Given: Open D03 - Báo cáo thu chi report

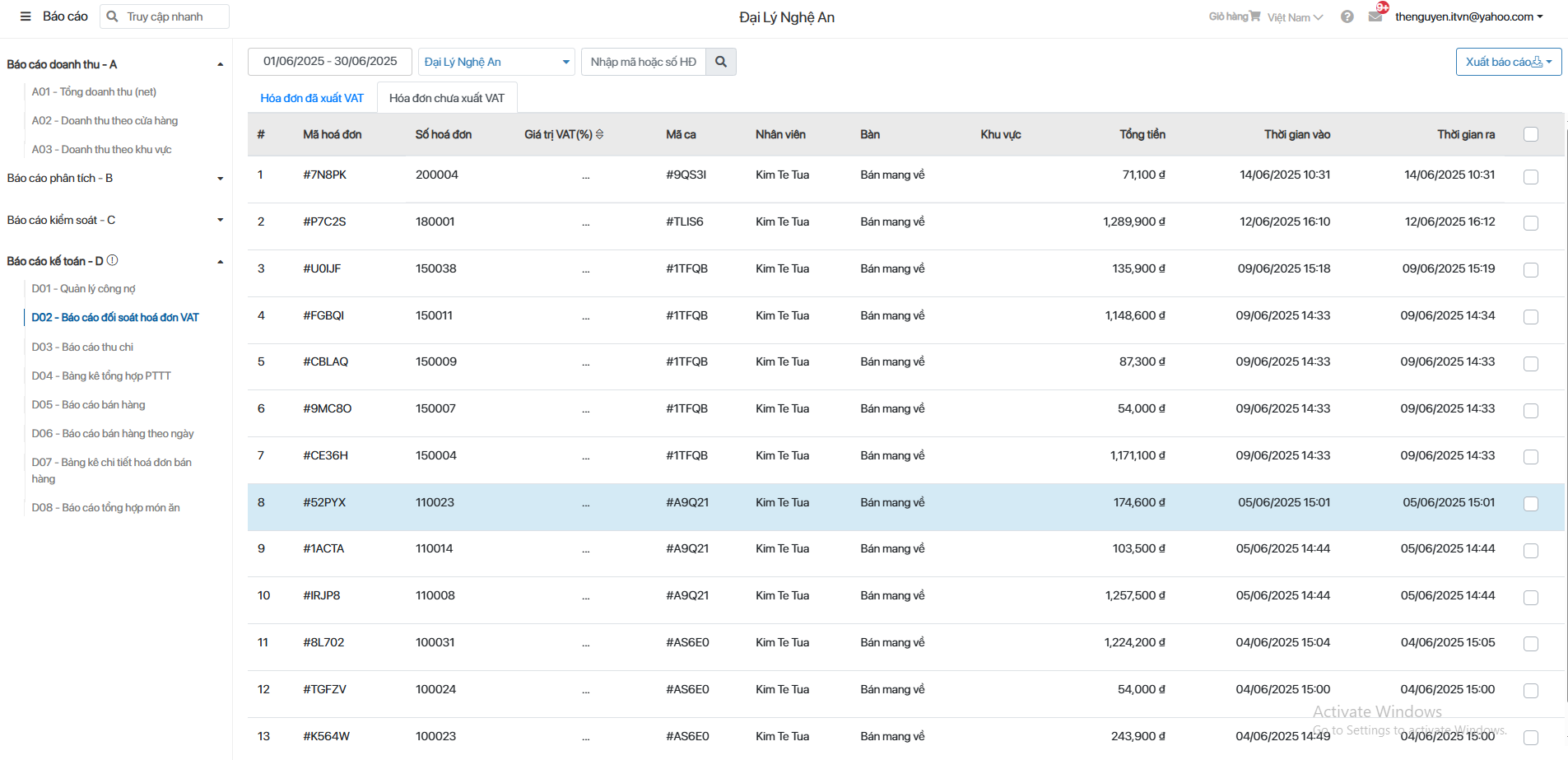Looking at the screenshot, I should (82, 347).
